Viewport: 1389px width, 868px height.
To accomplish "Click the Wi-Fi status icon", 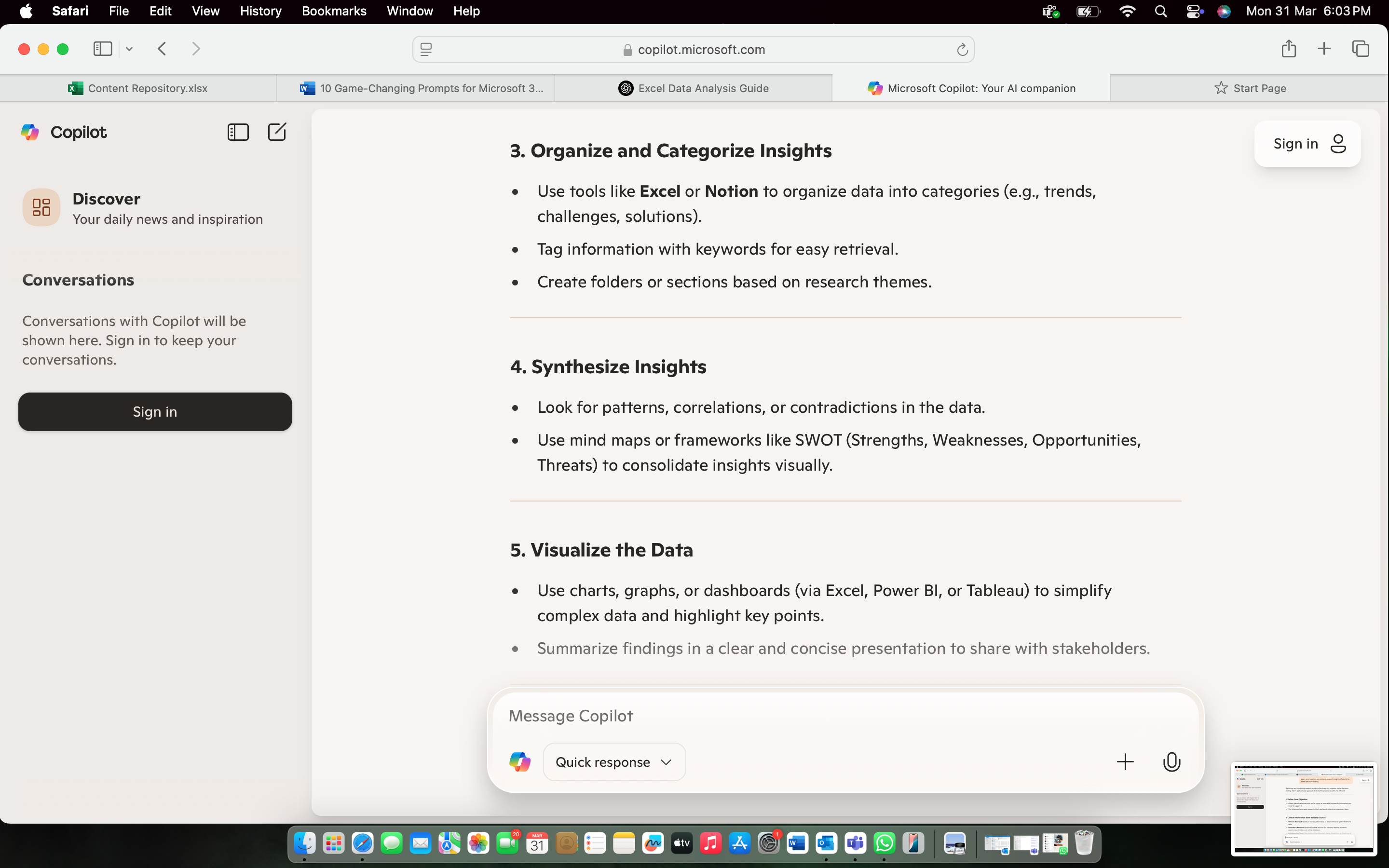I will 1127,11.
